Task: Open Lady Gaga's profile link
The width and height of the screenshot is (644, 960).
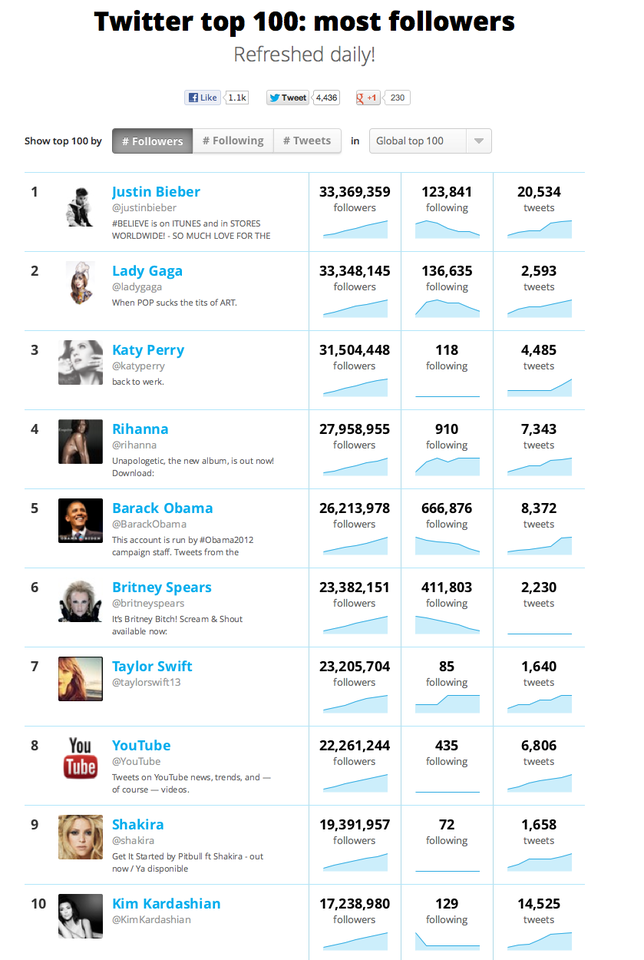Action: click(147, 271)
